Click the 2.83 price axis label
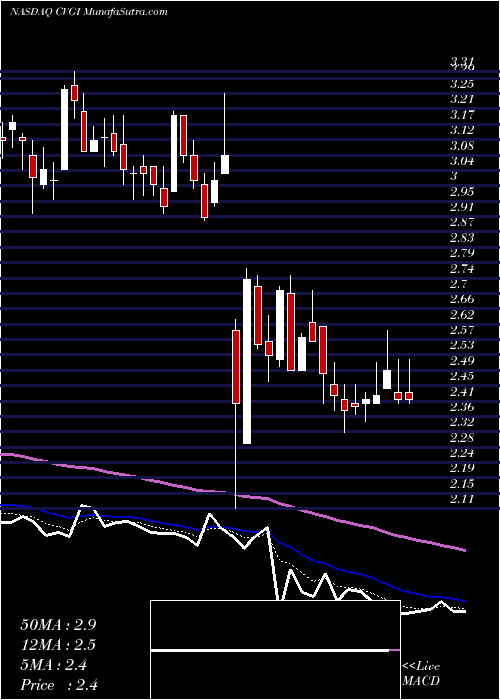500x700 pixels. (x=462, y=238)
